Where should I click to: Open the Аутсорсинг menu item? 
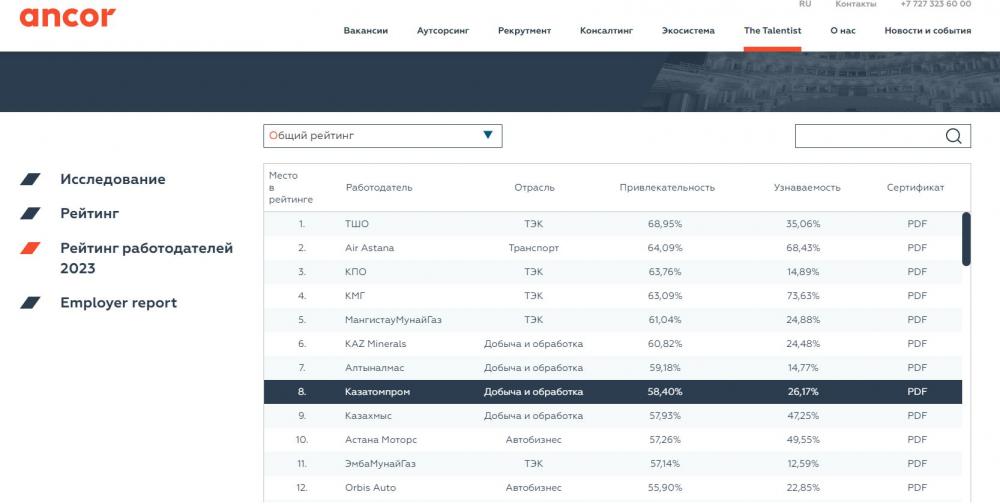(442, 31)
